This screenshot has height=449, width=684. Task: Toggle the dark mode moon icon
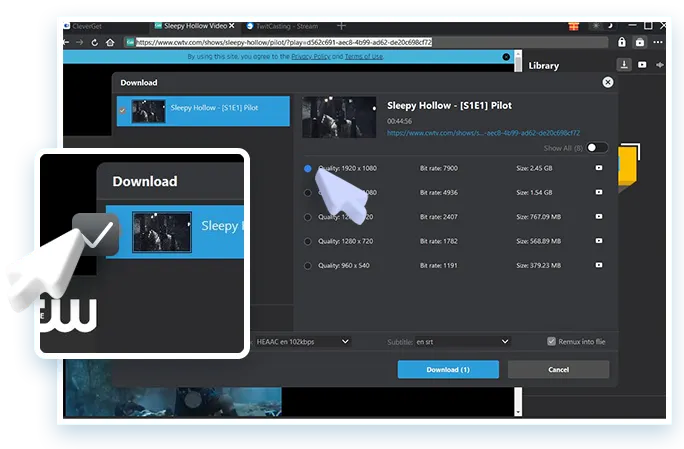610,26
